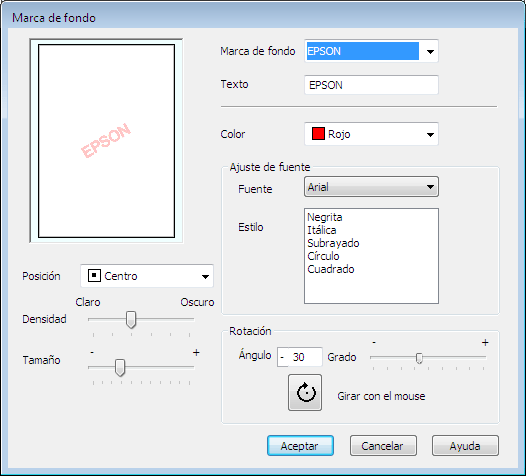Click the Cancelar button
Image resolution: width=526 pixels, height=476 pixels.
(383, 446)
